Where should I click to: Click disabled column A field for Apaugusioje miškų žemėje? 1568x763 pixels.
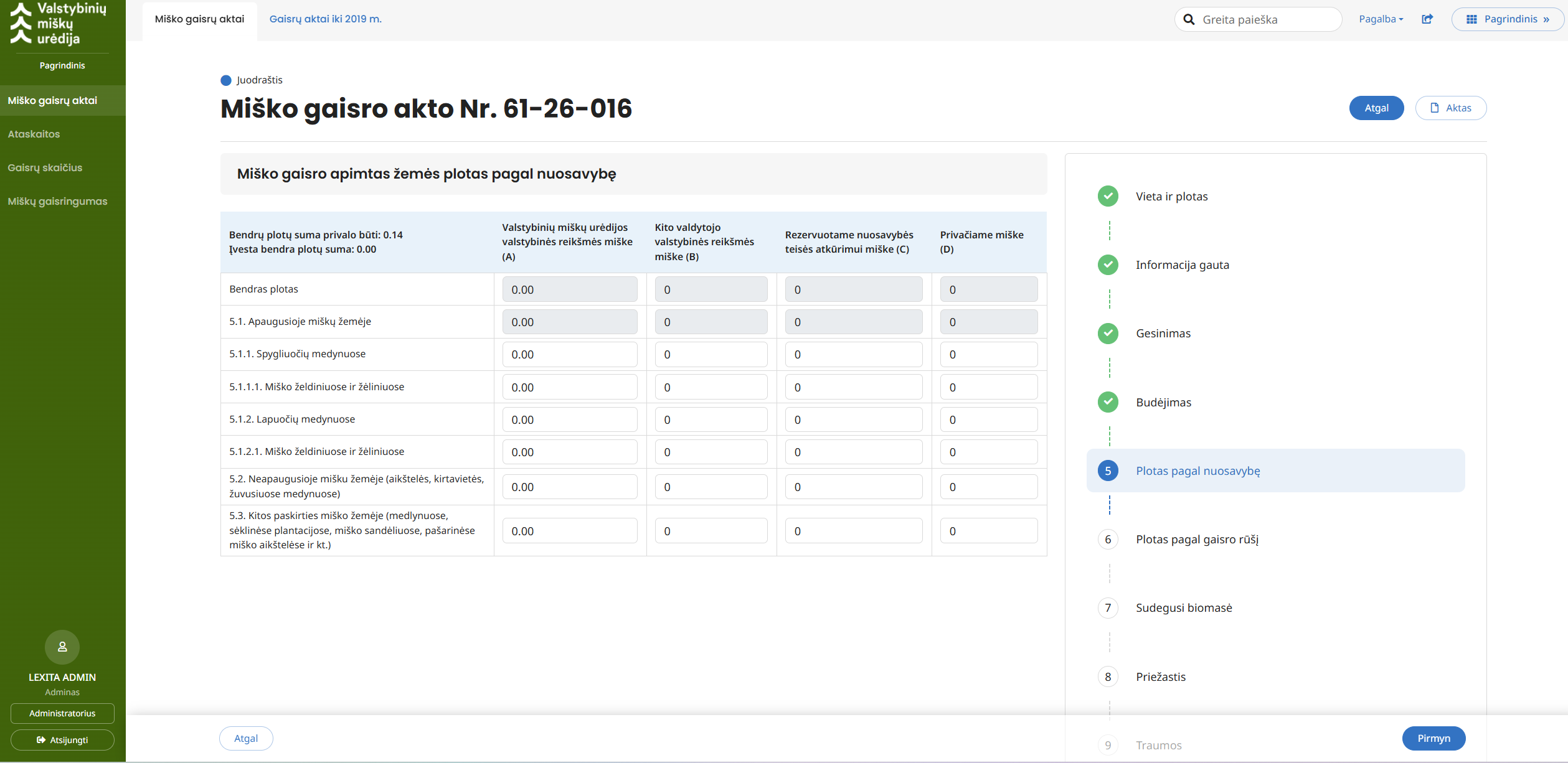pyautogui.click(x=570, y=322)
